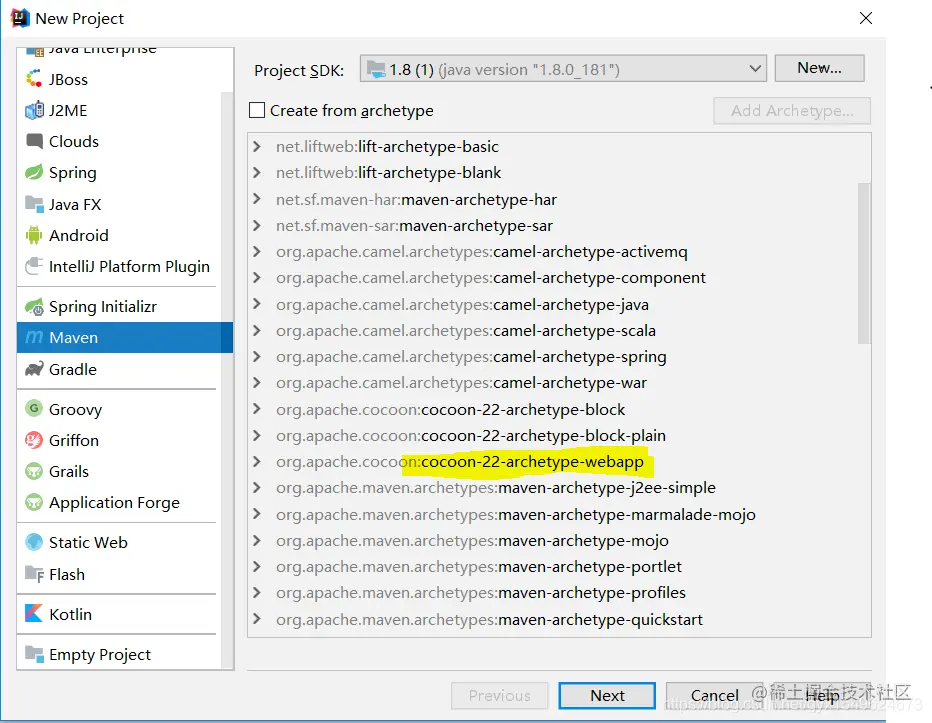Image resolution: width=932 pixels, height=723 pixels.
Task: Click the IntelliJ Platform Plugin icon
Action: 34,266
